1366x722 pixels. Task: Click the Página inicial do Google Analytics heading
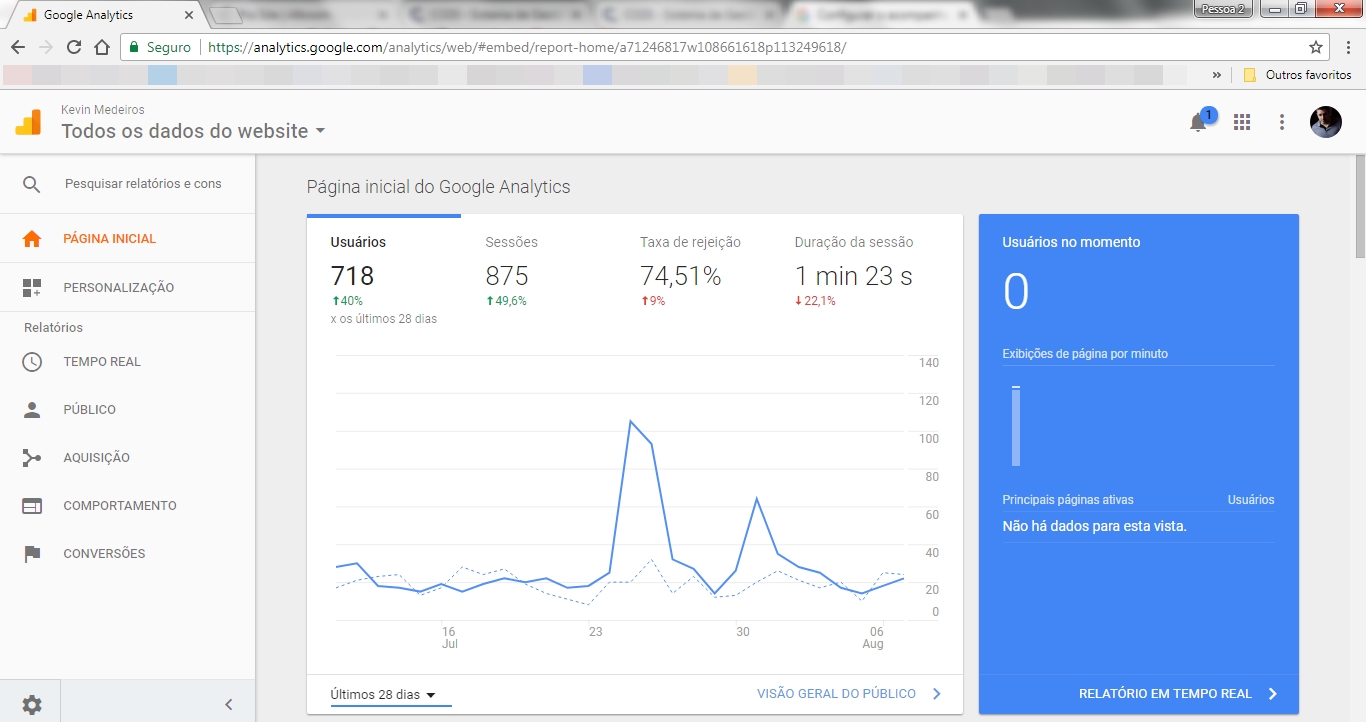pyautogui.click(x=438, y=187)
